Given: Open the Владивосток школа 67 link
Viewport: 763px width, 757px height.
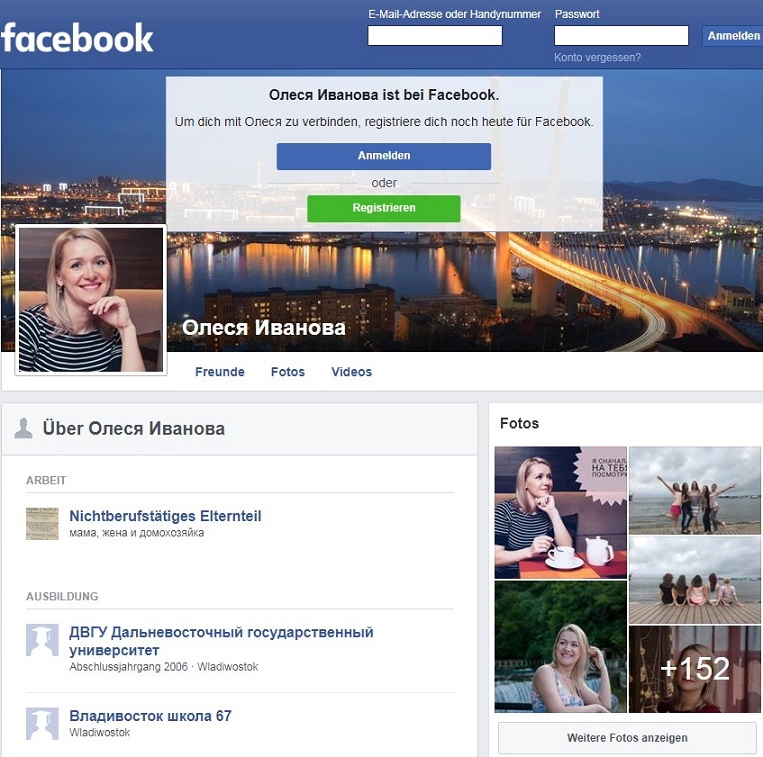Looking at the screenshot, I should click(150, 716).
